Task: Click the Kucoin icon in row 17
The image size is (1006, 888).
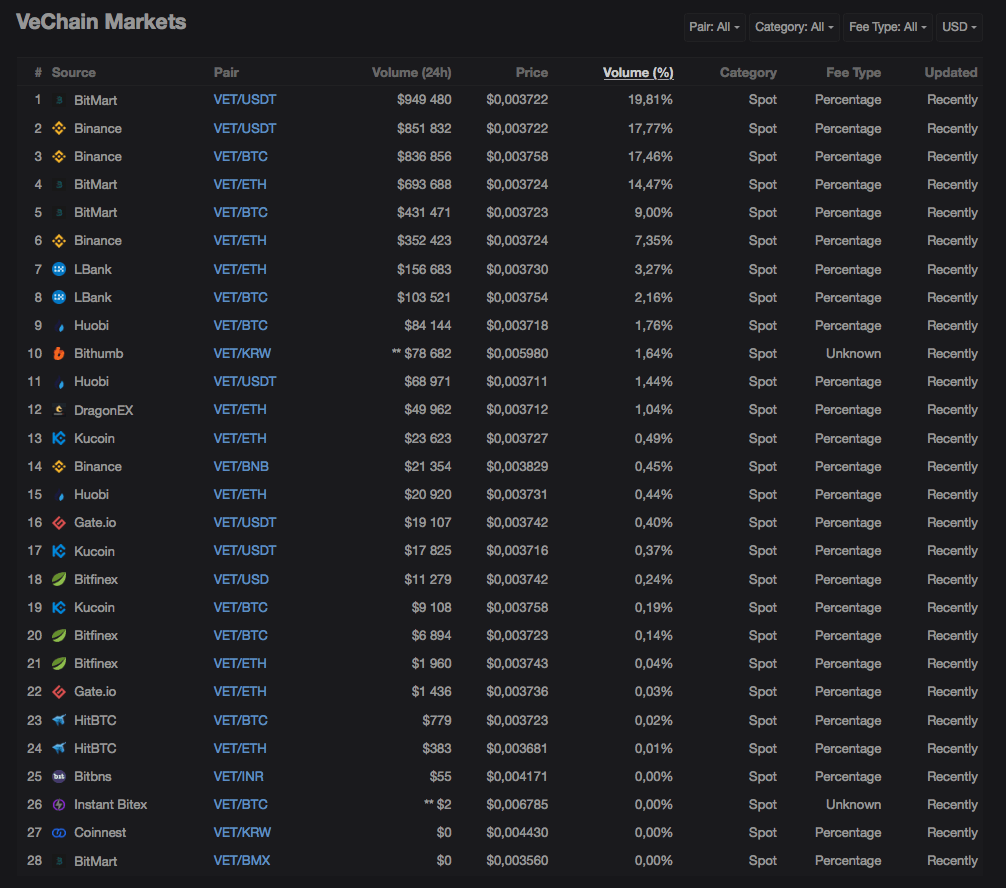Action: tap(59, 551)
